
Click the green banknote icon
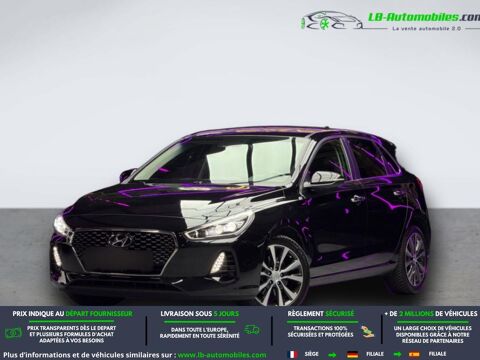click(x=13, y=332)
